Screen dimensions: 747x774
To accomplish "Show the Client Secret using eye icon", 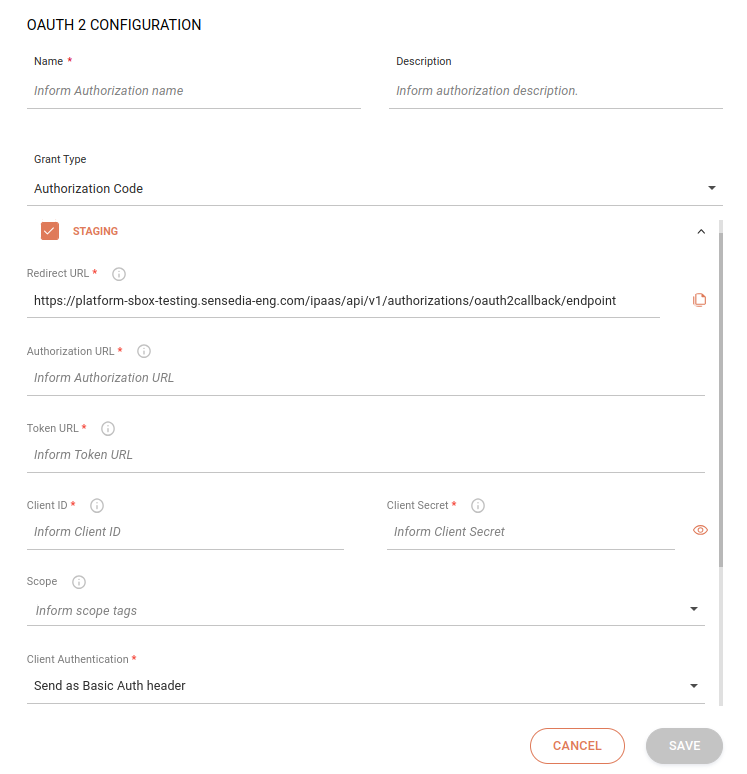I will click(x=700, y=530).
